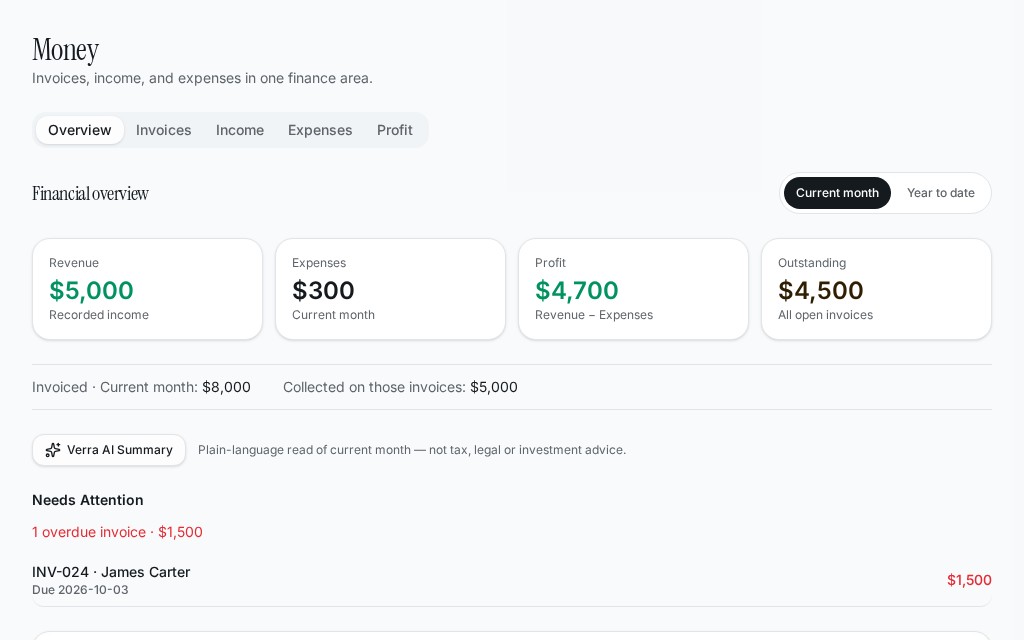Click the Expenses $300 card
1024x640 pixels.
coord(391,289)
